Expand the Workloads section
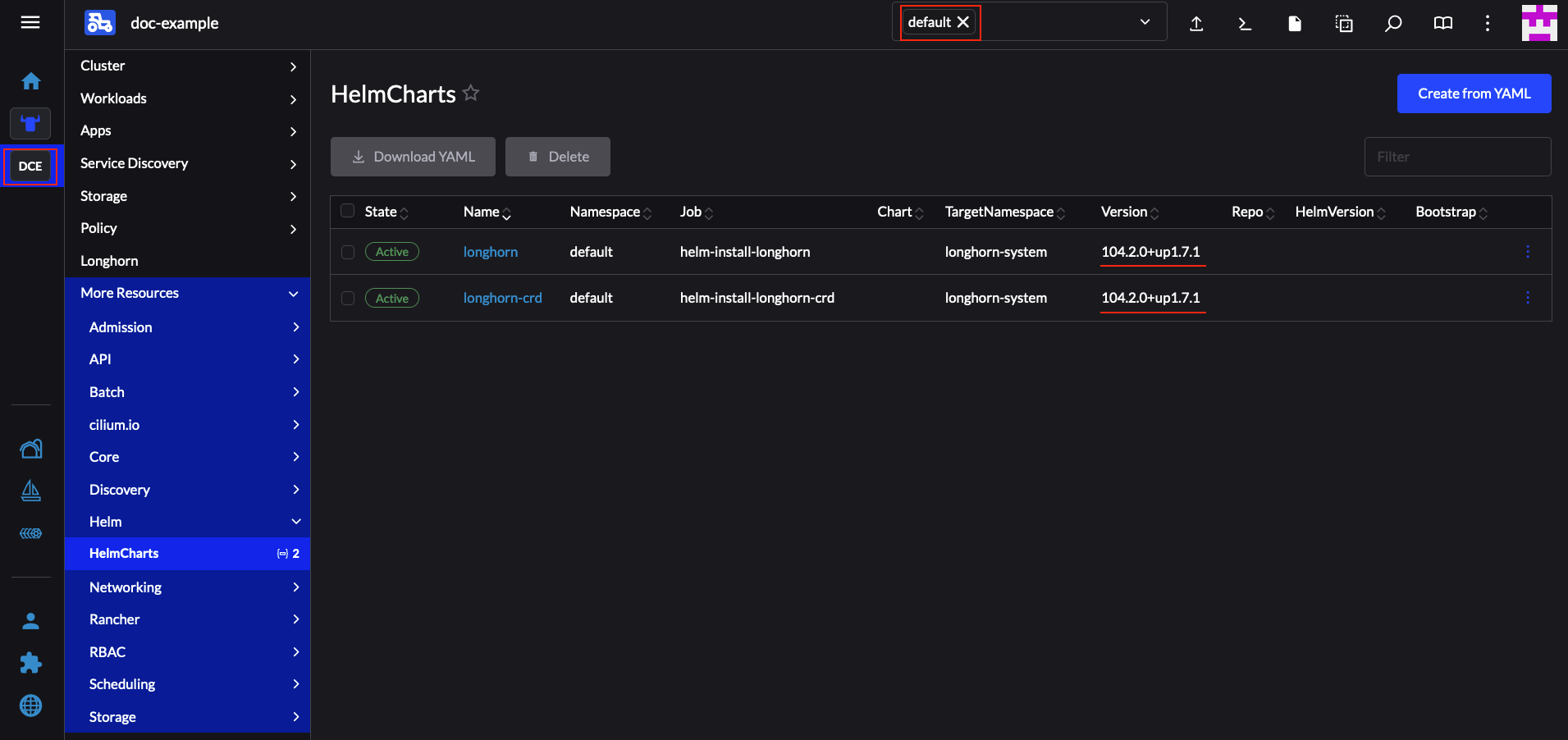 tap(187, 98)
